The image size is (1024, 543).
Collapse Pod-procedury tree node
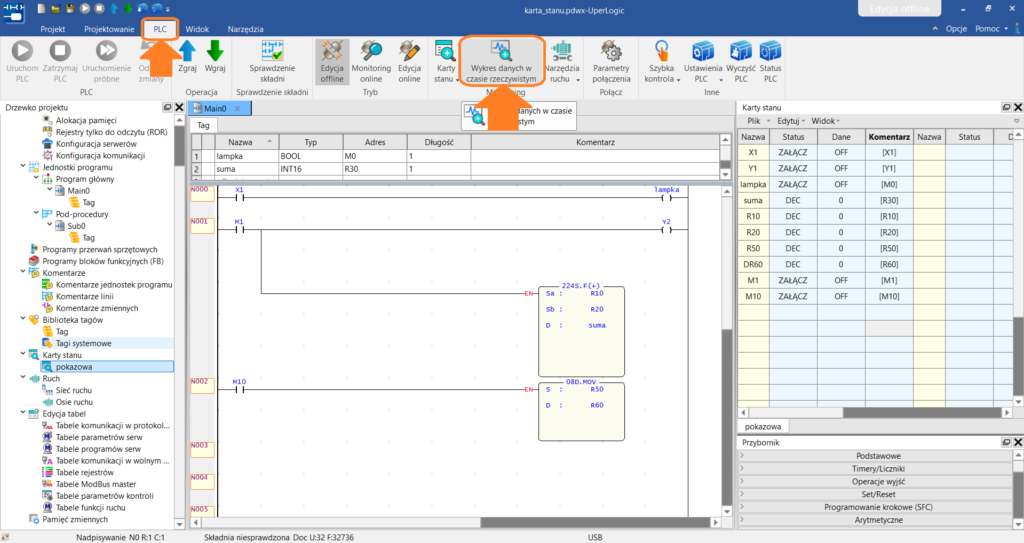coord(36,214)
